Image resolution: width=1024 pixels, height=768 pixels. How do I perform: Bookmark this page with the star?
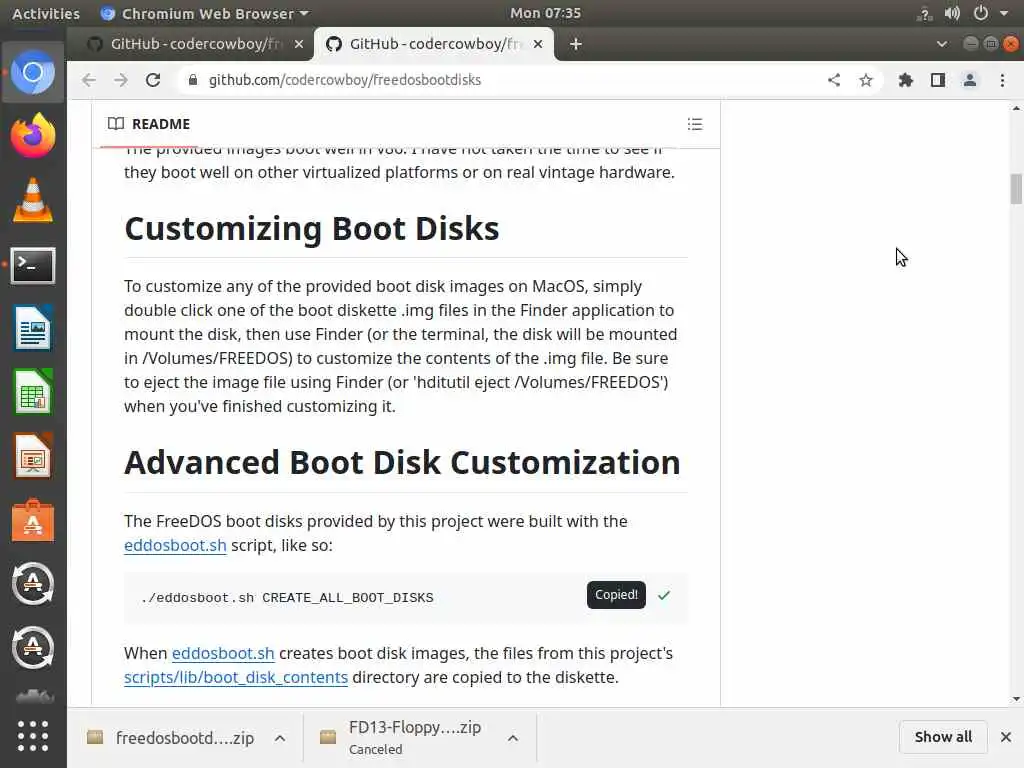point(866,80)
